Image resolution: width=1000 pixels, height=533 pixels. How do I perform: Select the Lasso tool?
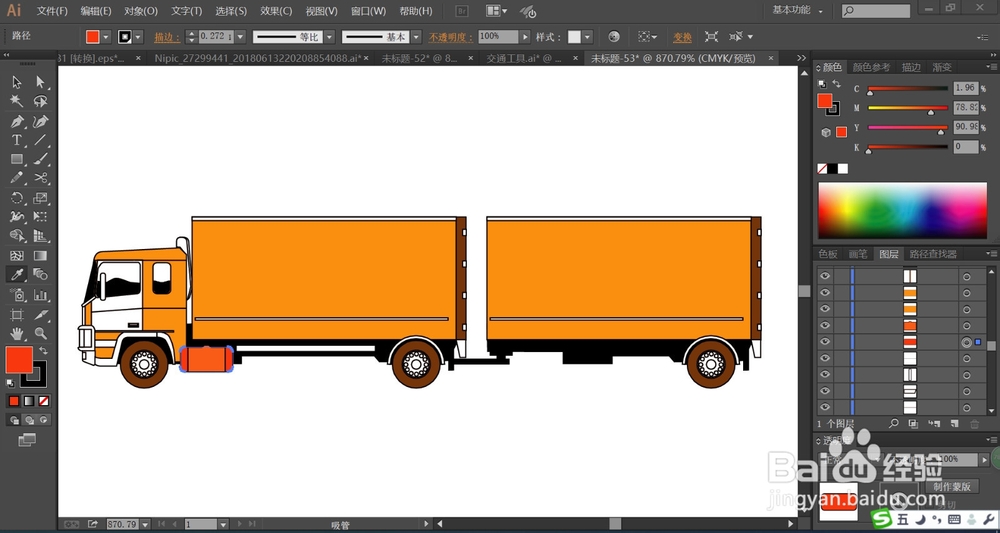(x=40, y=101)
